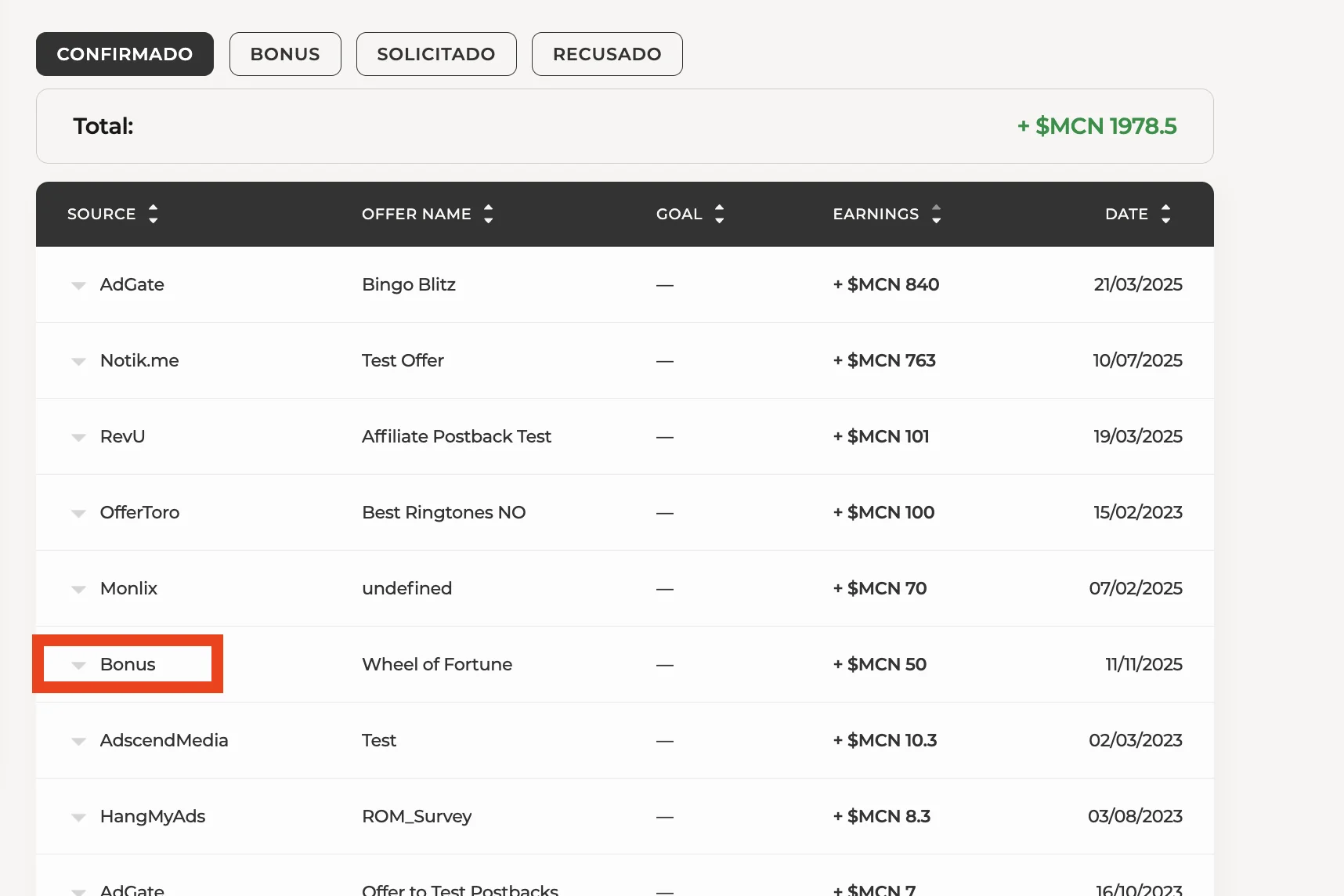Expand the highlighted Bonus row

[78, 664]
